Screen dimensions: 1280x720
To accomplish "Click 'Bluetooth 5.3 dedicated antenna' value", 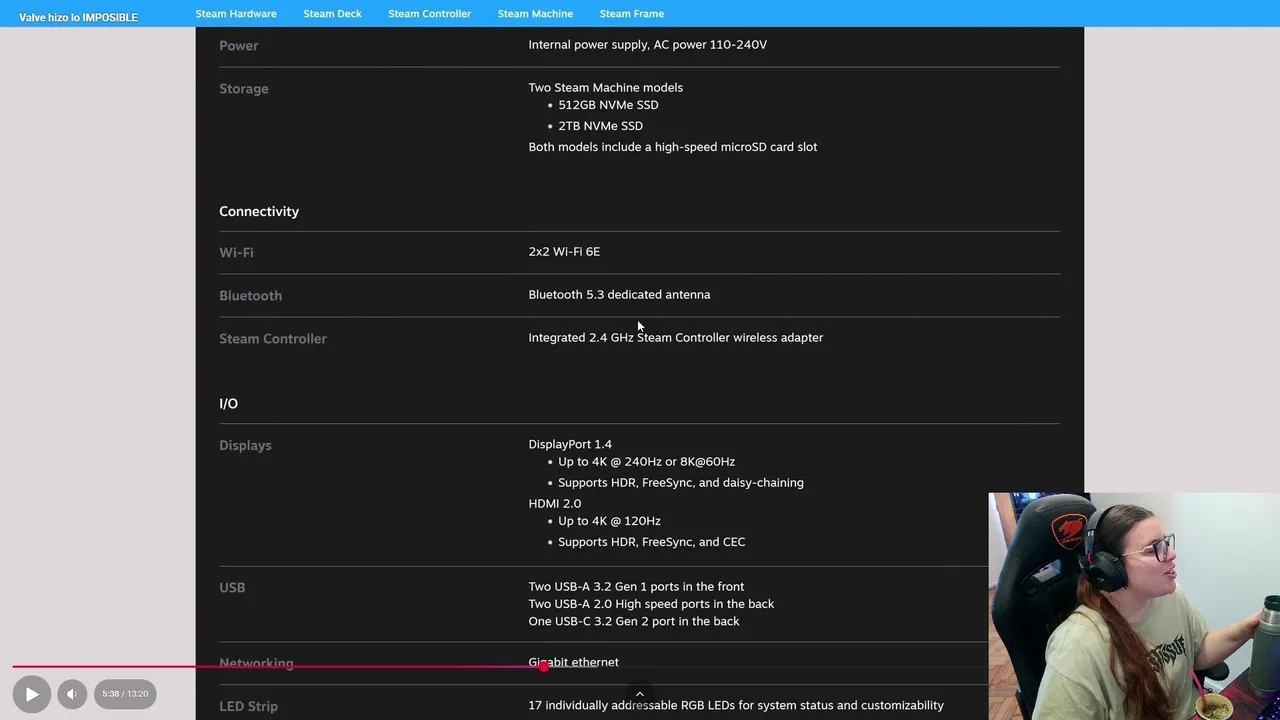I will tap(619, 295).
